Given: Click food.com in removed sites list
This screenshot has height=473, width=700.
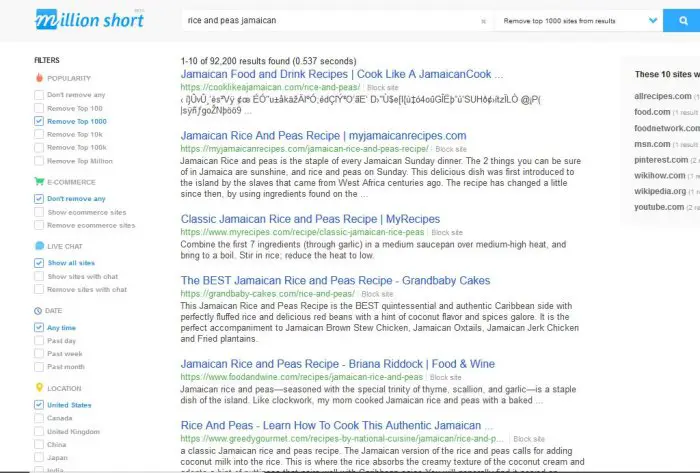Looking at the screenshot, I should (x=652, y=112).
